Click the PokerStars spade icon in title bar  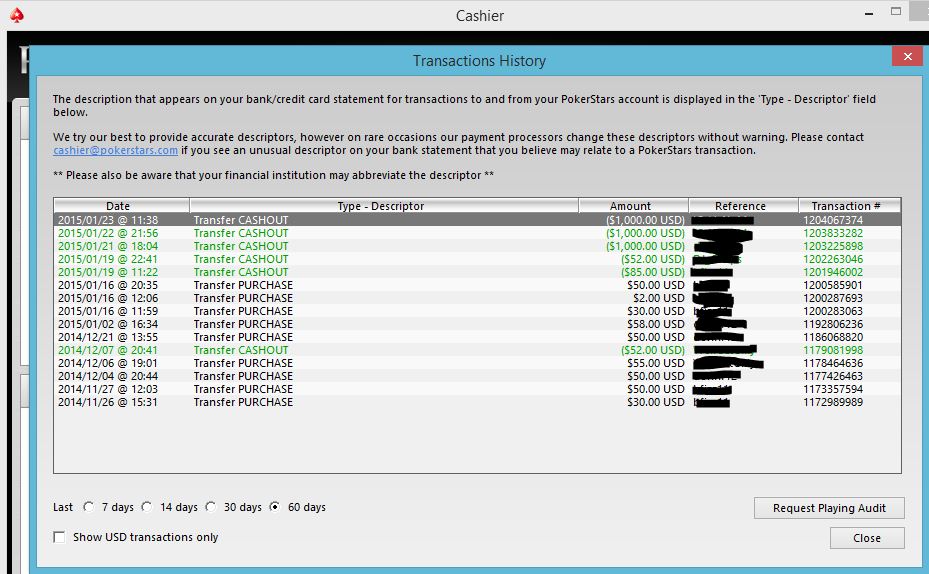(17, 15)
